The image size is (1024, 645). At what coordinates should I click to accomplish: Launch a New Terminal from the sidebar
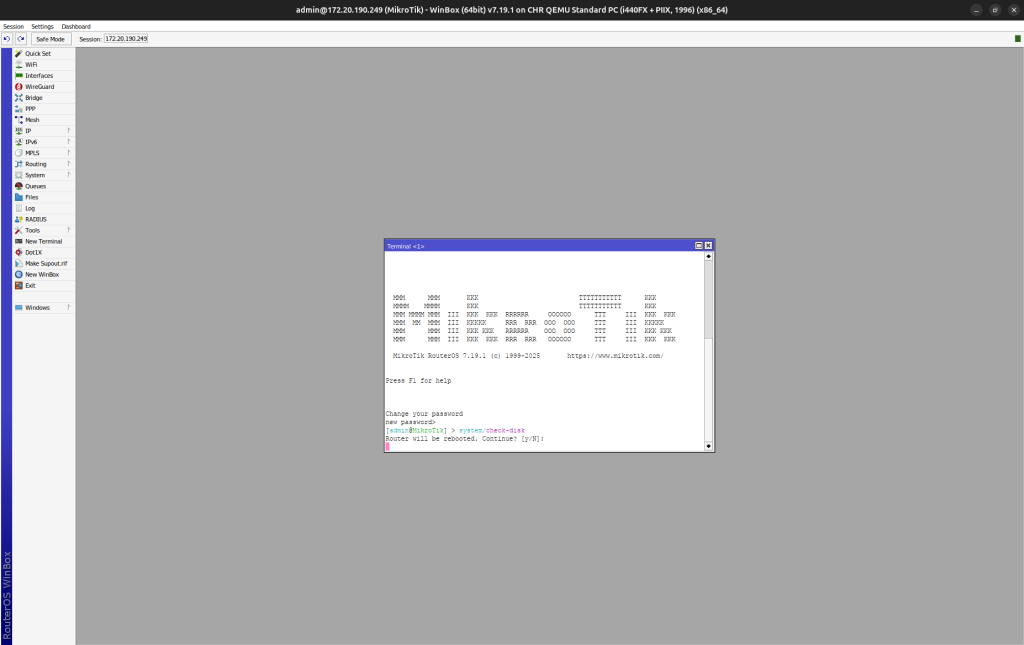point(43,242)
